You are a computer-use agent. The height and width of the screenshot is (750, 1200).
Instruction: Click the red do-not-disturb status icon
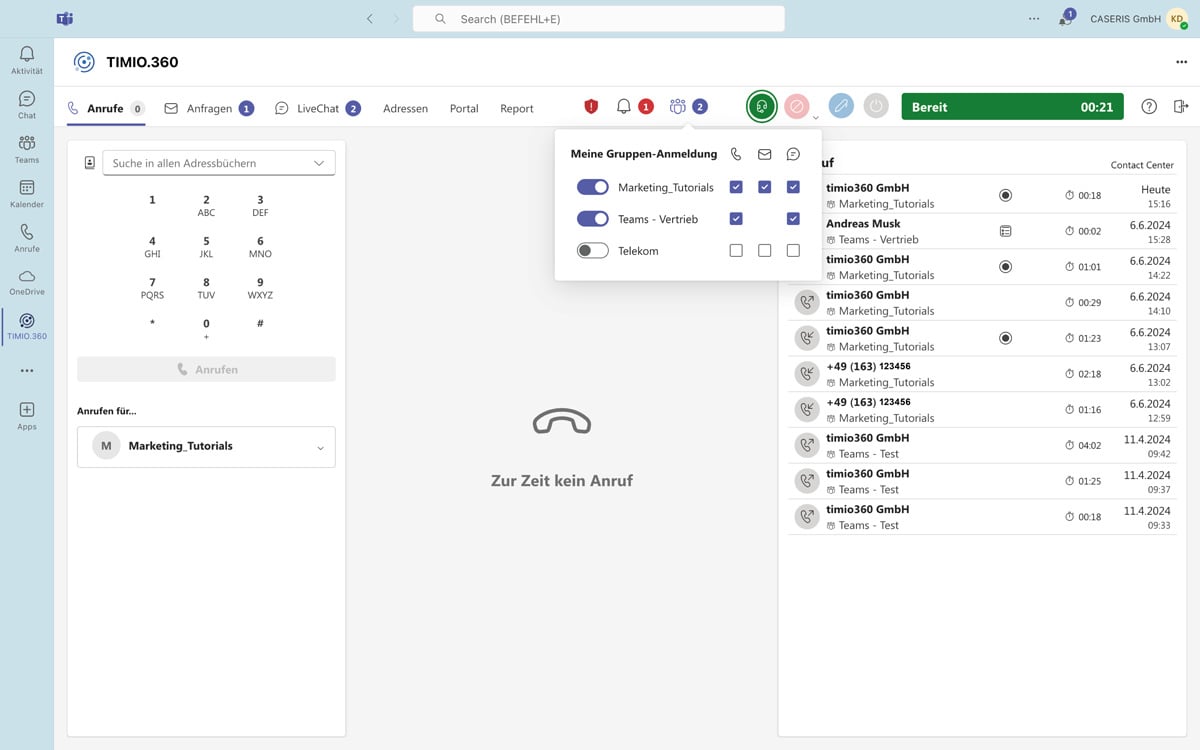coord(796,106)
